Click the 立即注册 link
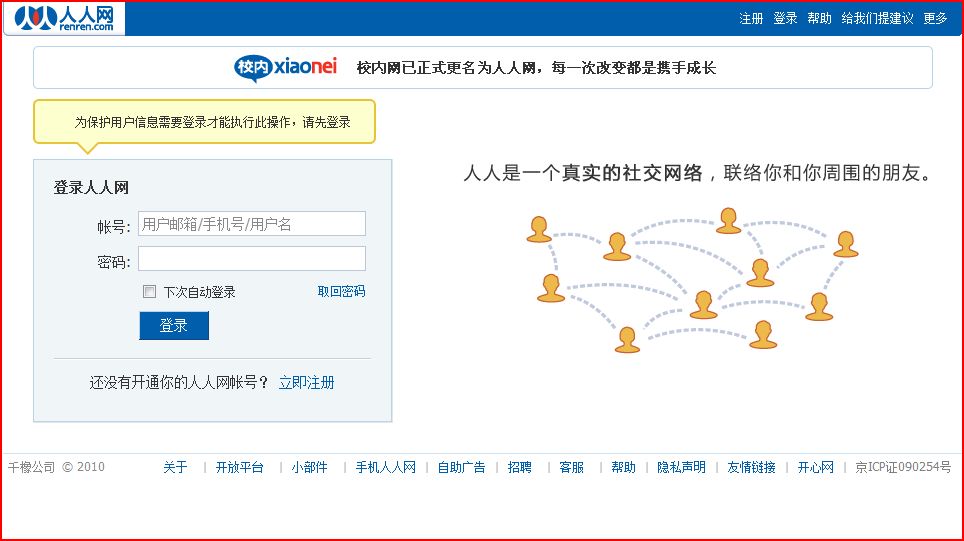This screenshot has width=964, height=541. coord(306,382)
